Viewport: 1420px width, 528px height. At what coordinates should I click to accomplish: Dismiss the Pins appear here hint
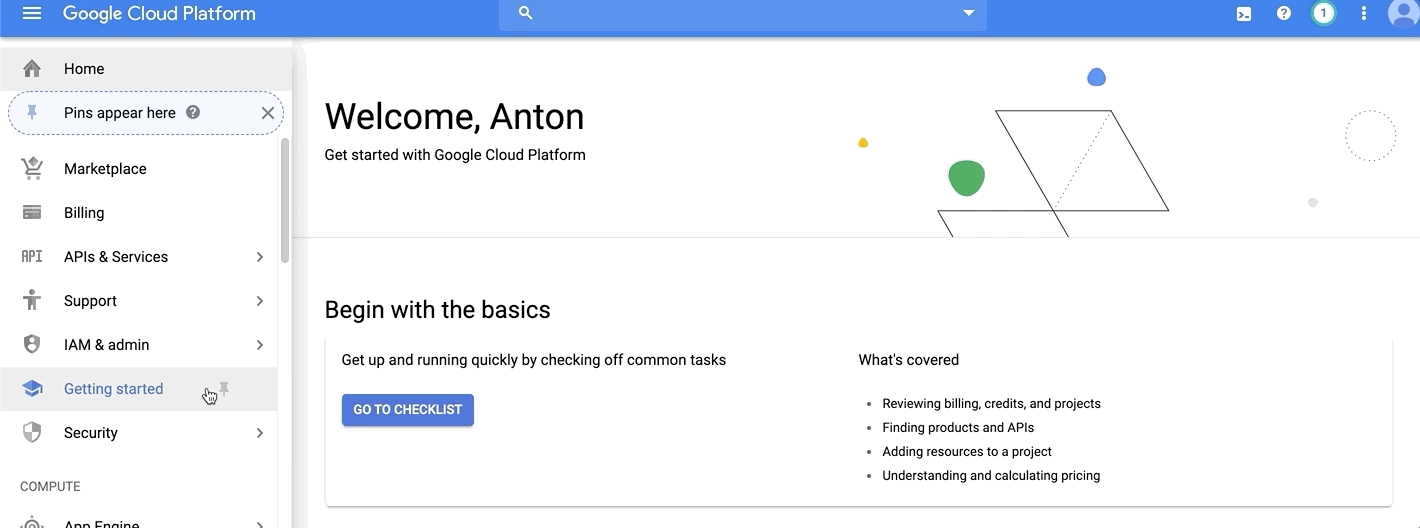click(x=268, y=113)
